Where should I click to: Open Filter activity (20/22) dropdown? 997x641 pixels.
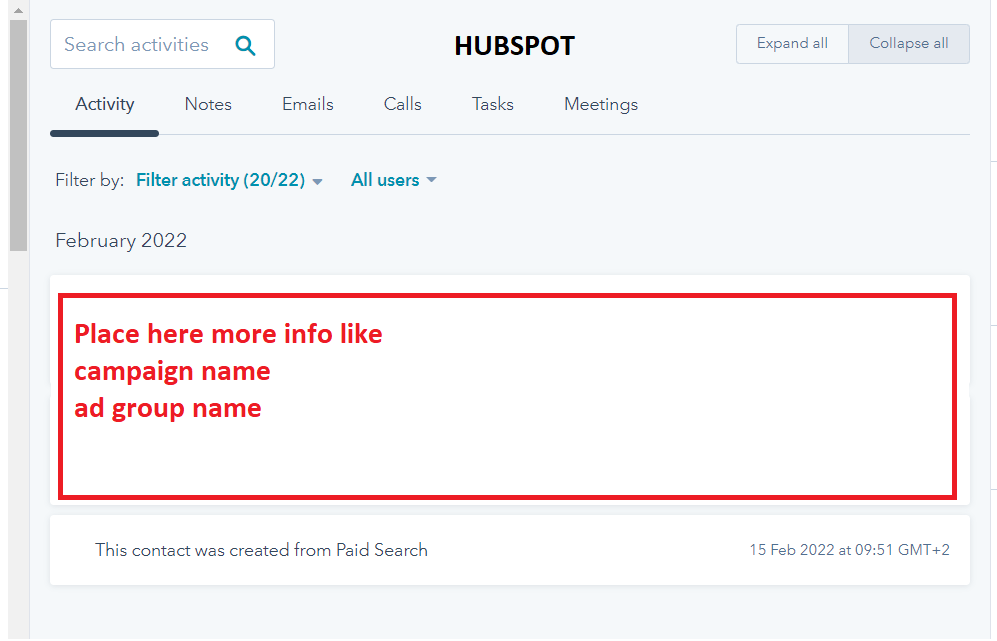pyautogui.click(x=230, y=181)
